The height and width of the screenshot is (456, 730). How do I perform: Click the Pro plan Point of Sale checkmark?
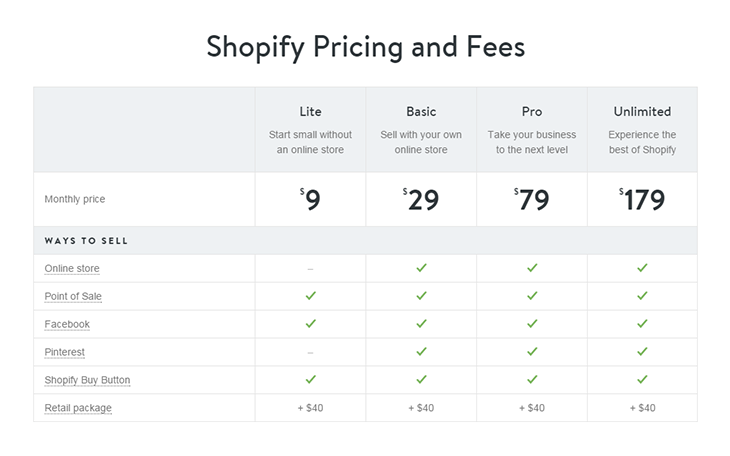pyautogui.click(x=532, y=296)
